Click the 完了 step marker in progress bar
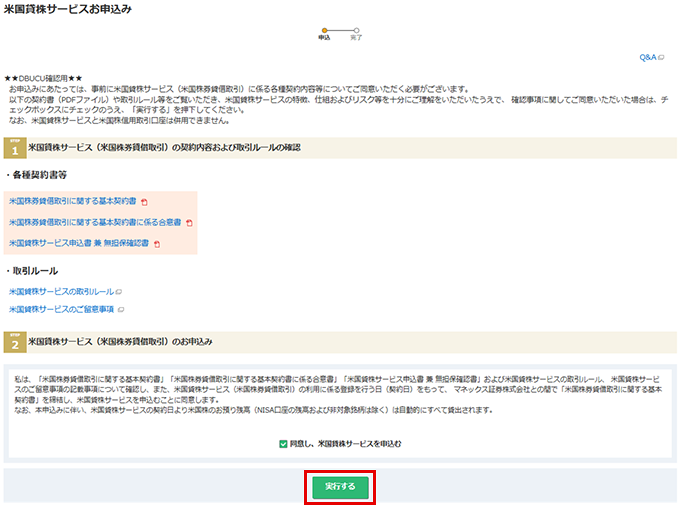Screen dimensions: 680x505 [x=356, y=31]
